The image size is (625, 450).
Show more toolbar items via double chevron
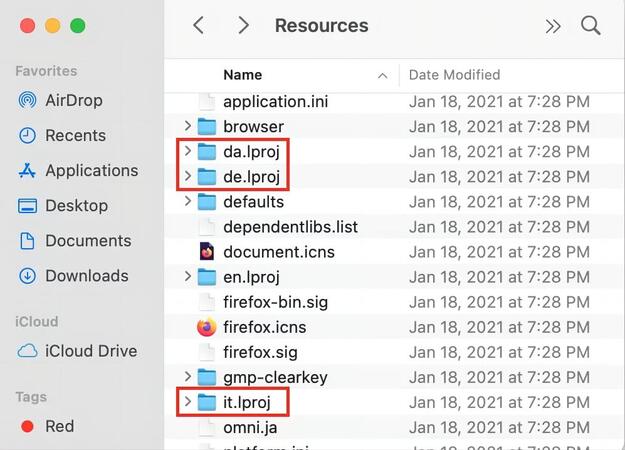[x=553, y=27]
